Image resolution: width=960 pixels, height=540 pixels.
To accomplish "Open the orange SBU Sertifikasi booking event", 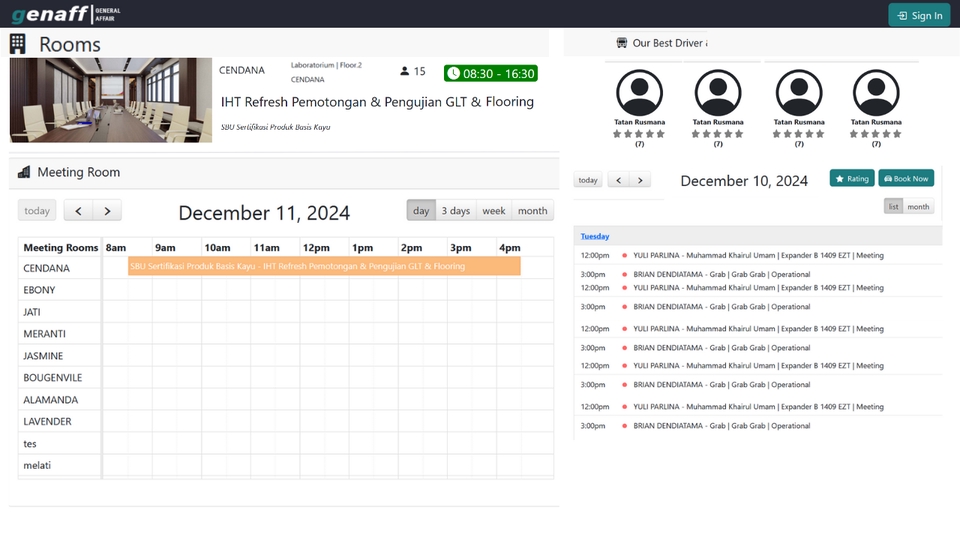I will (324, 266).
